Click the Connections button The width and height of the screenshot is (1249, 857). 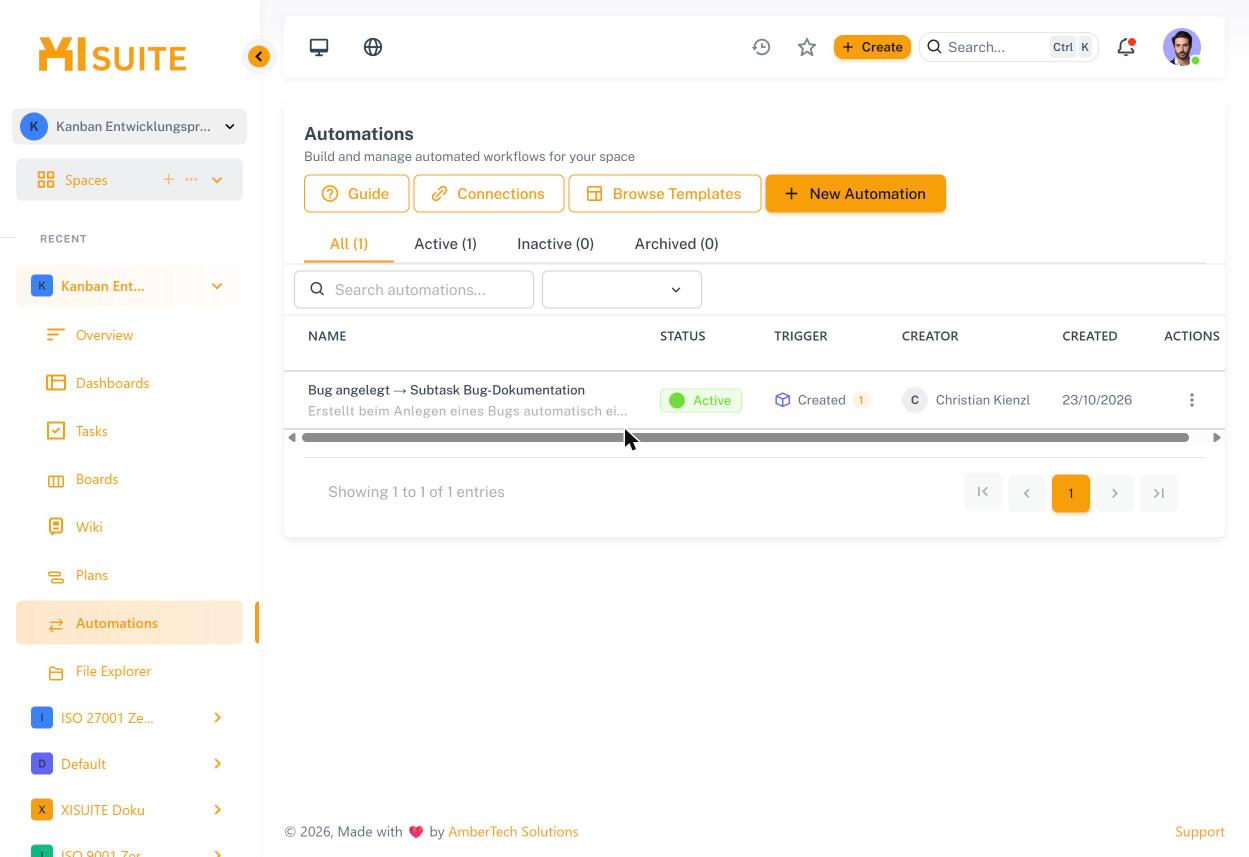coord(489,194)
